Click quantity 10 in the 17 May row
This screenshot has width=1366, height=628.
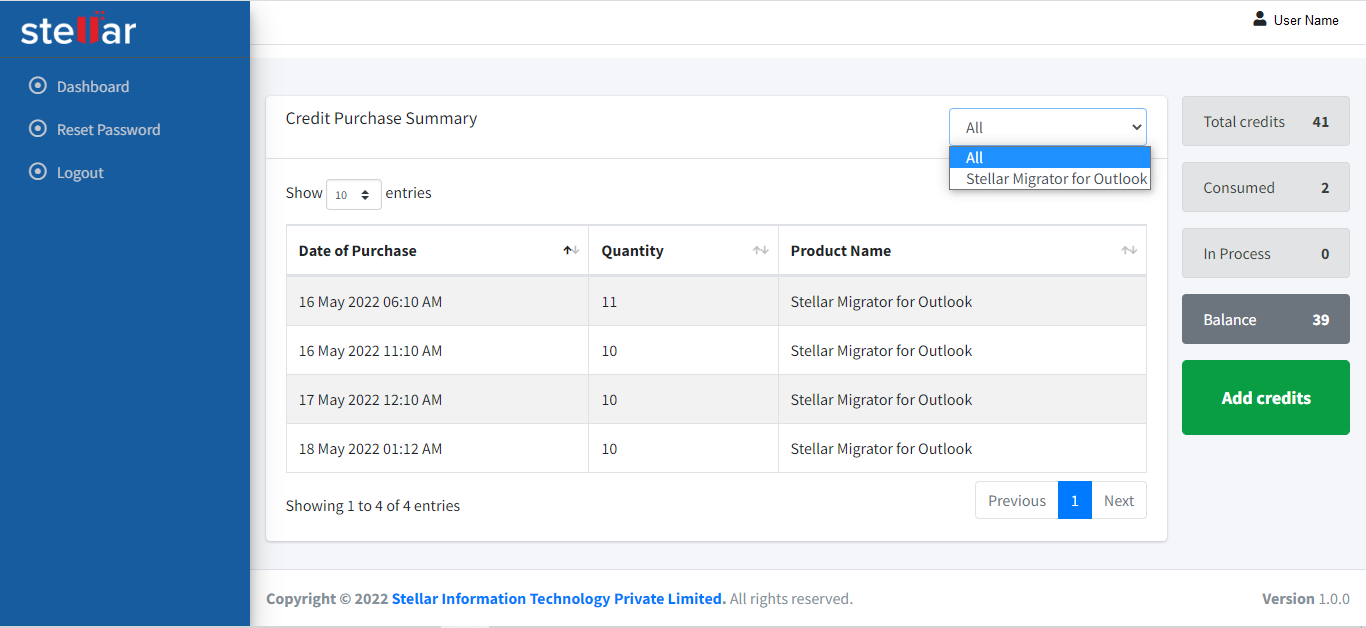pos(683,400)
